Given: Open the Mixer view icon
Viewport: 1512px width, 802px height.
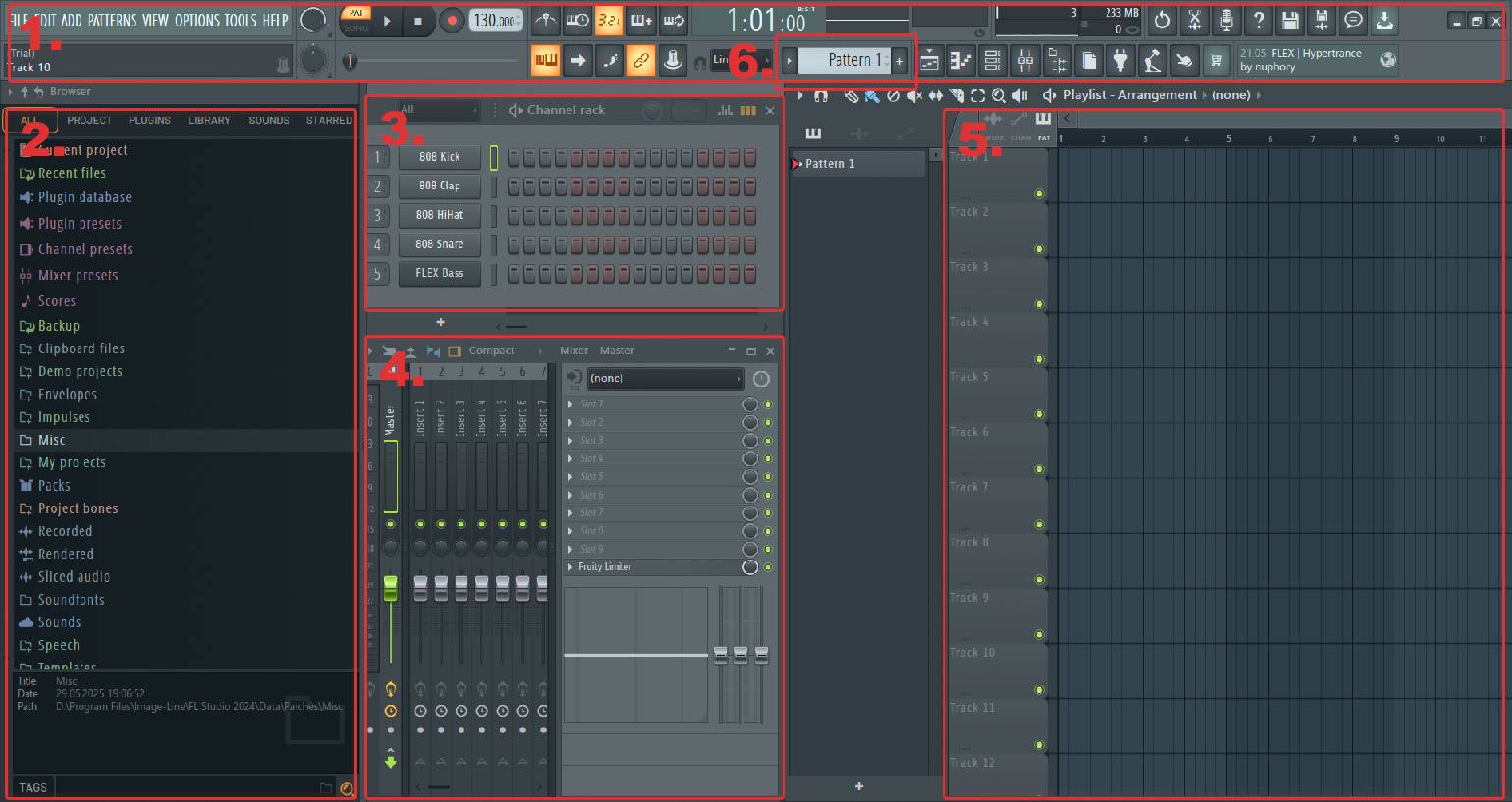Looking at the screenshot, I should click(1025, 61).
